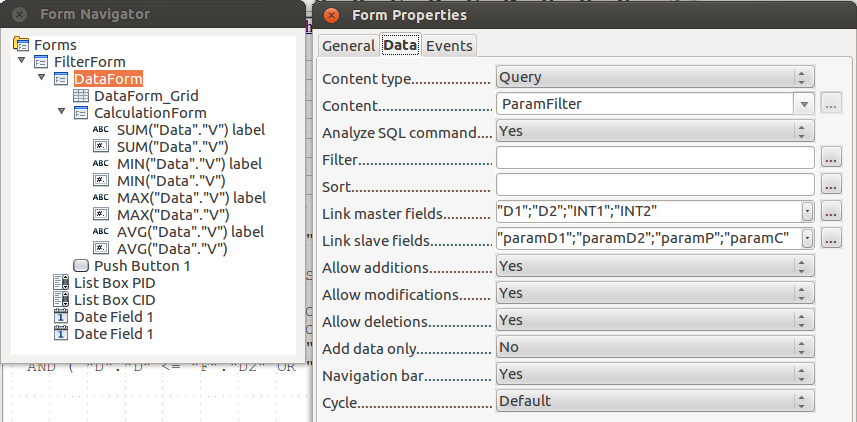Switch to the General tab
Screen dimensions: 857x422
(348, 45)
